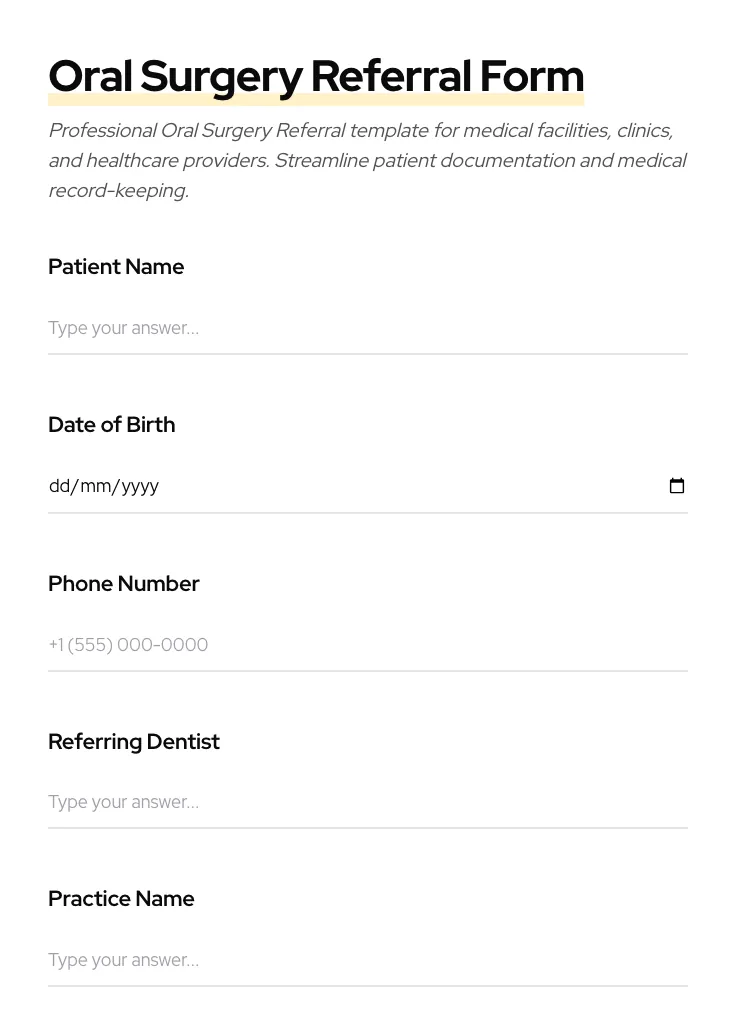Select the Practice Name heading
Viewport: 736px width, 1024px height.
point(121,898)
